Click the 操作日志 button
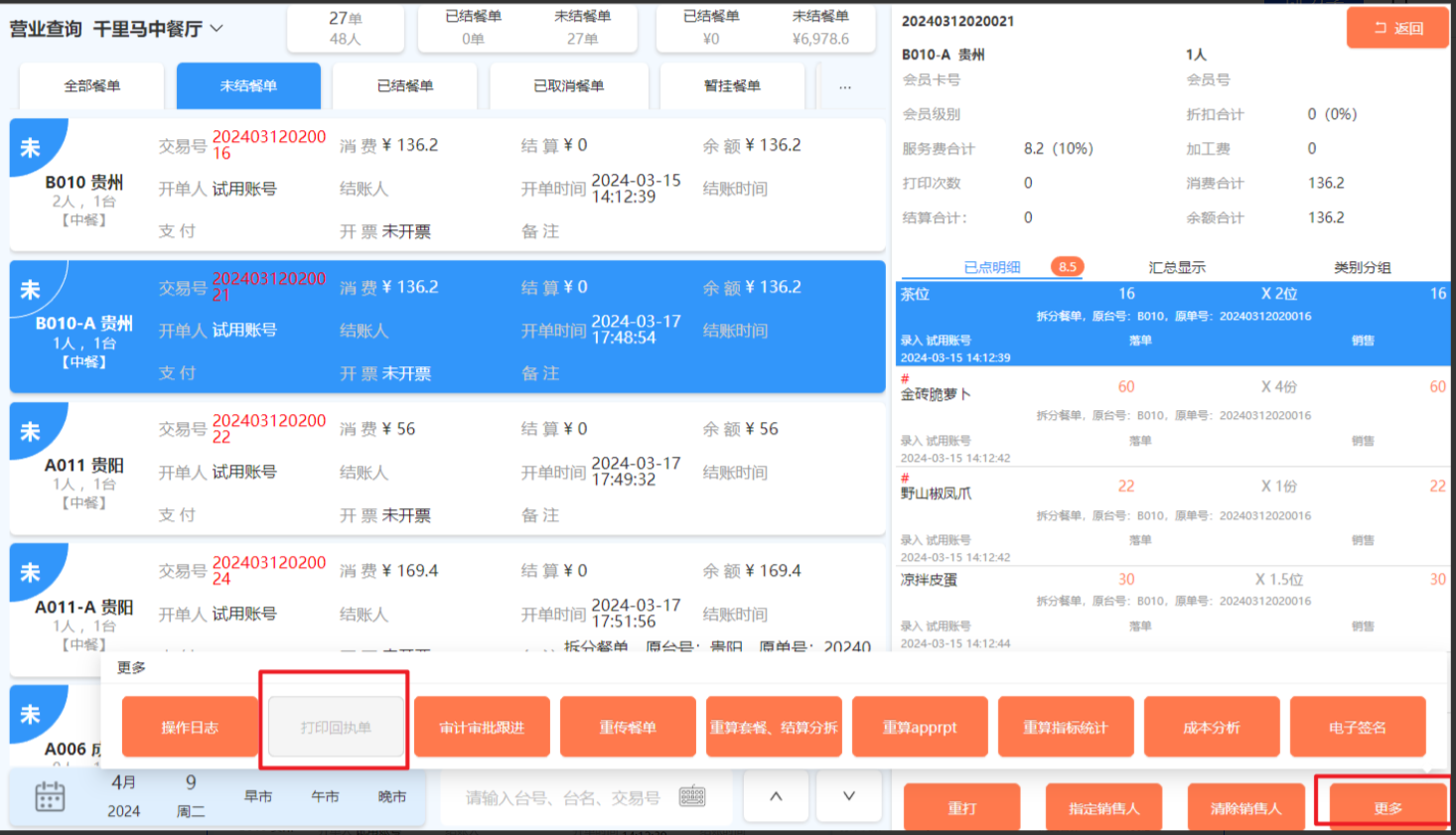The width and height of the screenshot is (1456, 835). 190,728
